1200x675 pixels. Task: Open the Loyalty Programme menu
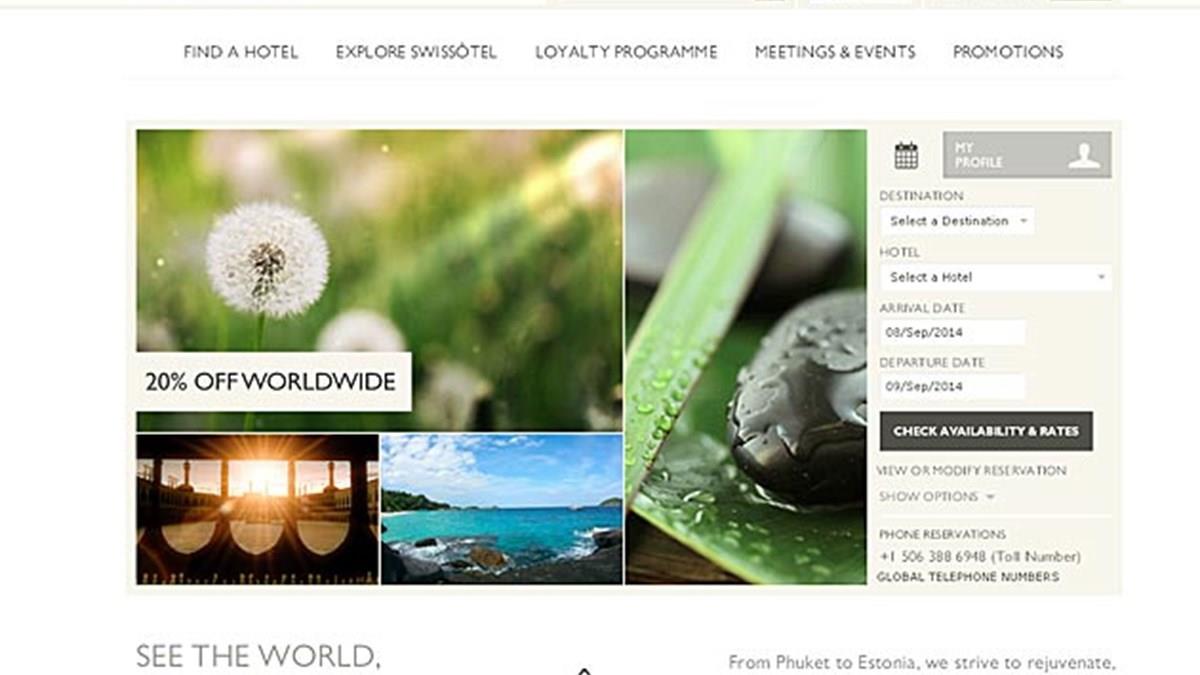click(x=626, y=52)
